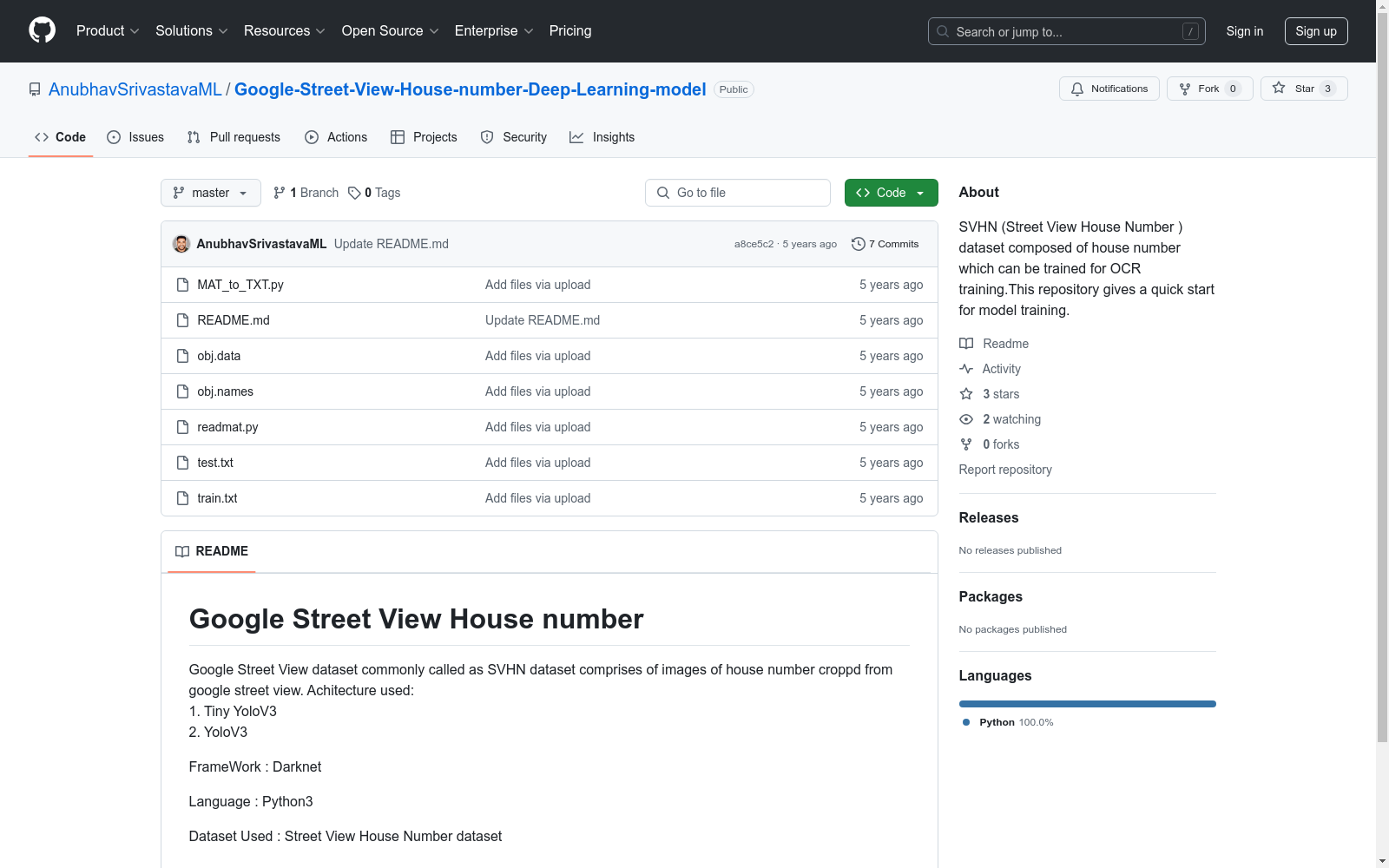Click the Report repository link
Image resolution: width=1389 pixels, height=868 pixels.
[x=1005, y=470]
